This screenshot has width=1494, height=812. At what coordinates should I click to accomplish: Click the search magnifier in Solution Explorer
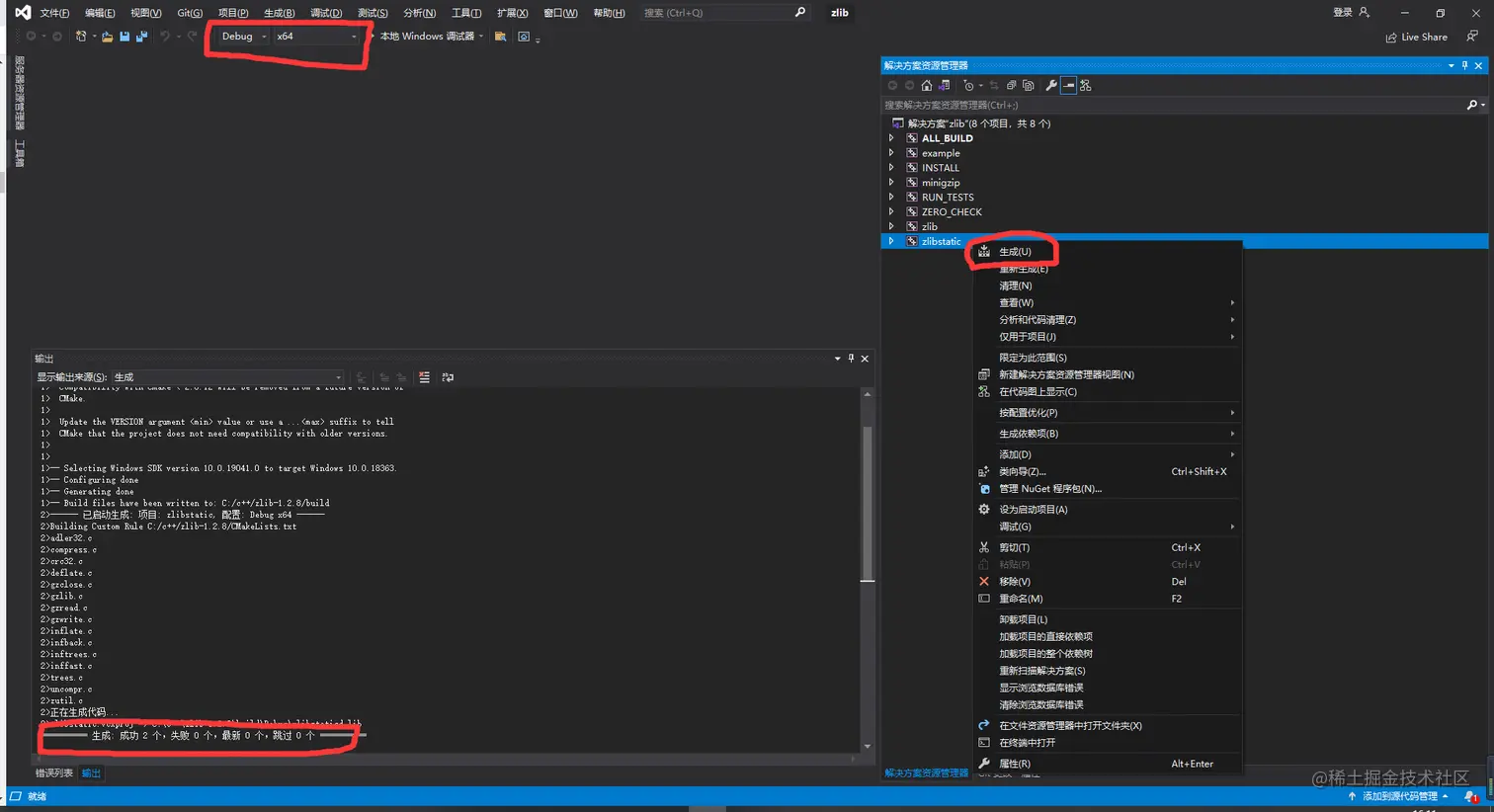(1471, 105)
